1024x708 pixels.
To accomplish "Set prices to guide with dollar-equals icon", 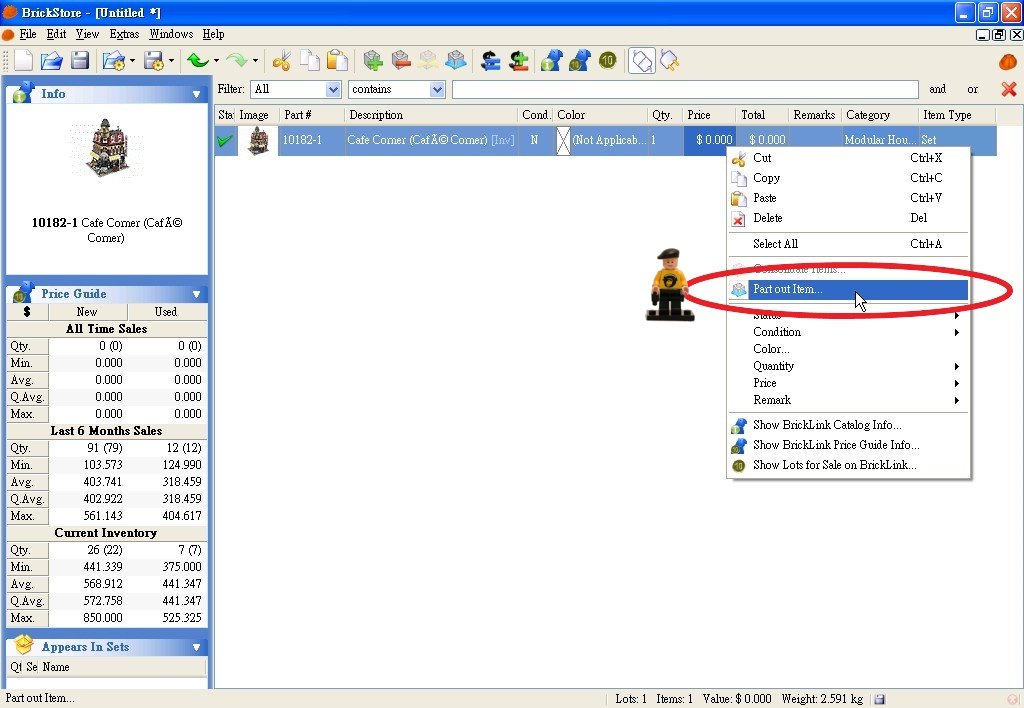I will (490, 61).
